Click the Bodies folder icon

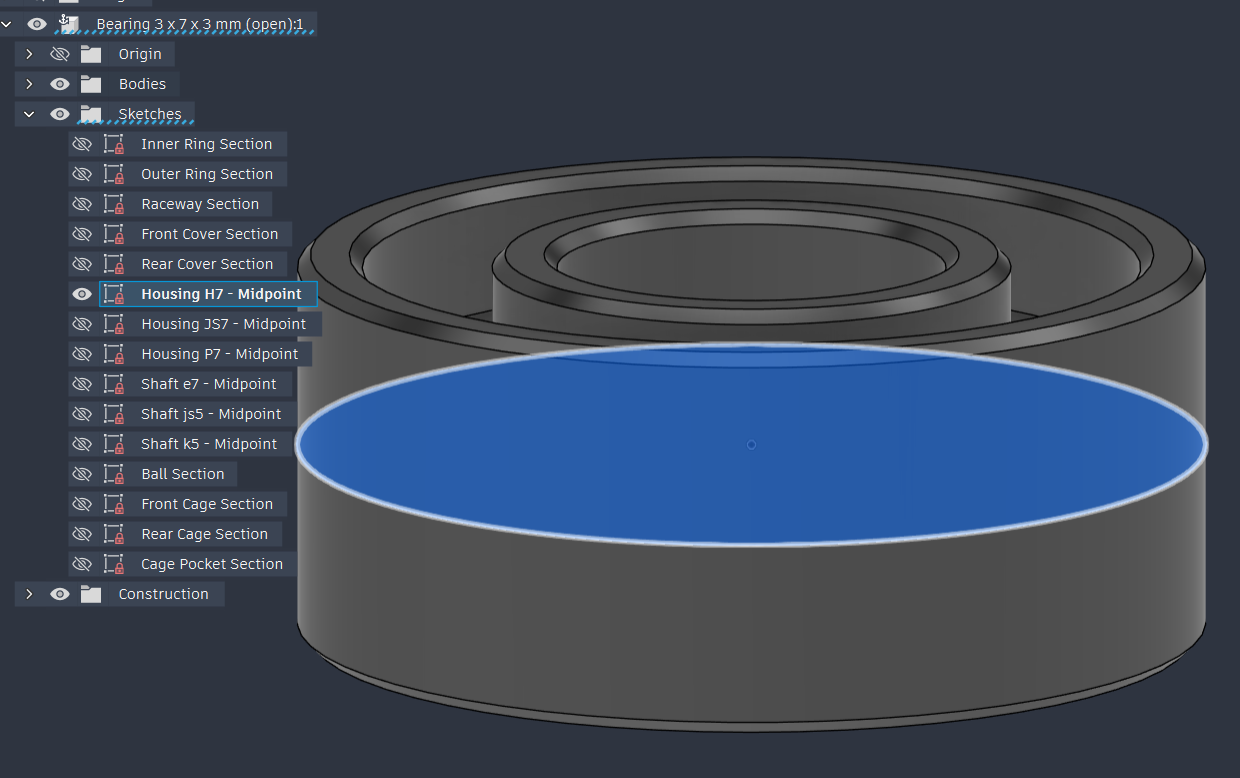(x=91, y=84)
